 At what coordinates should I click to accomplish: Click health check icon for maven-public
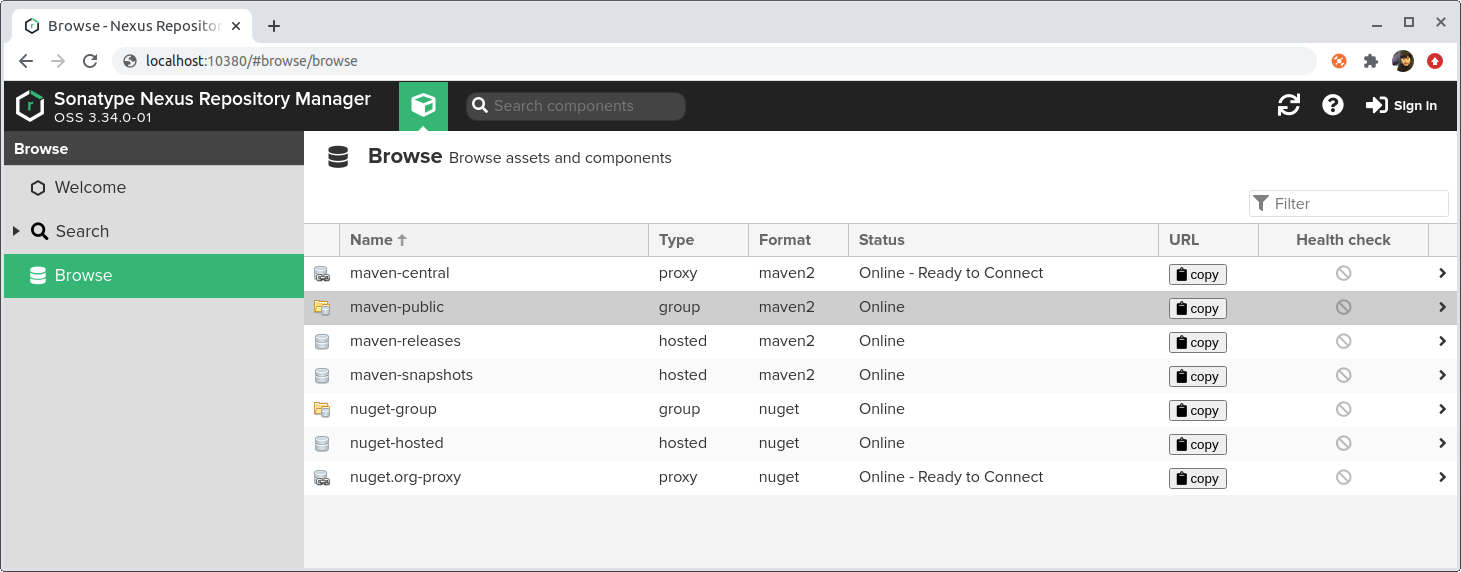tap(1343, 307)
